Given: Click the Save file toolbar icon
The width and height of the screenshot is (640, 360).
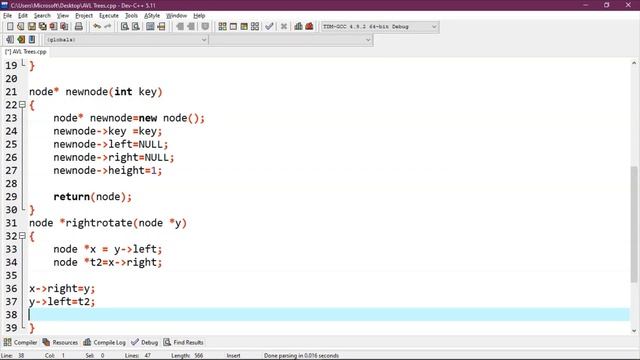Looking at the screenshot, I should (31, 27).
